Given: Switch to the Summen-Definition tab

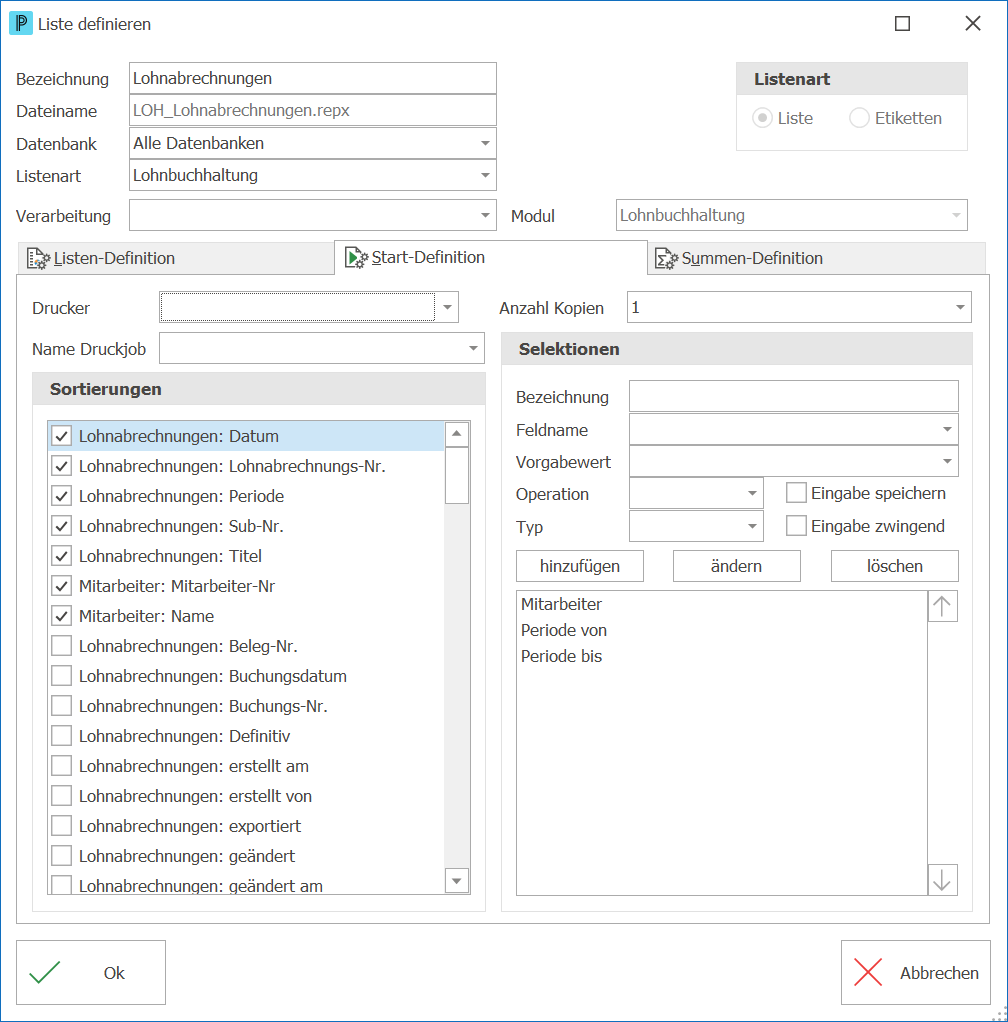Looking at the screenshot, I should pyautogui.click(x=816, y=259).
